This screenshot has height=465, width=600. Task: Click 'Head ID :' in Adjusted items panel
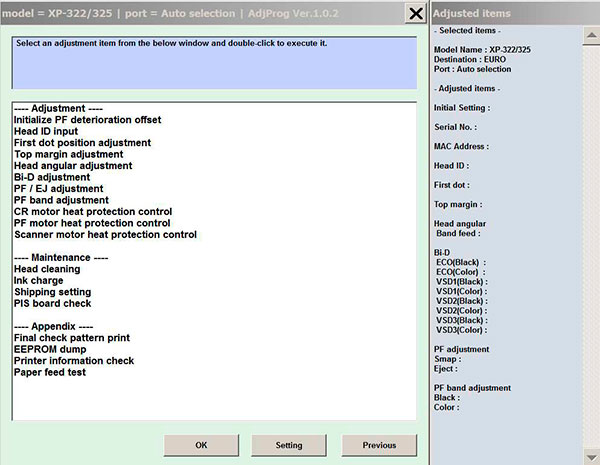click(452, 166)
